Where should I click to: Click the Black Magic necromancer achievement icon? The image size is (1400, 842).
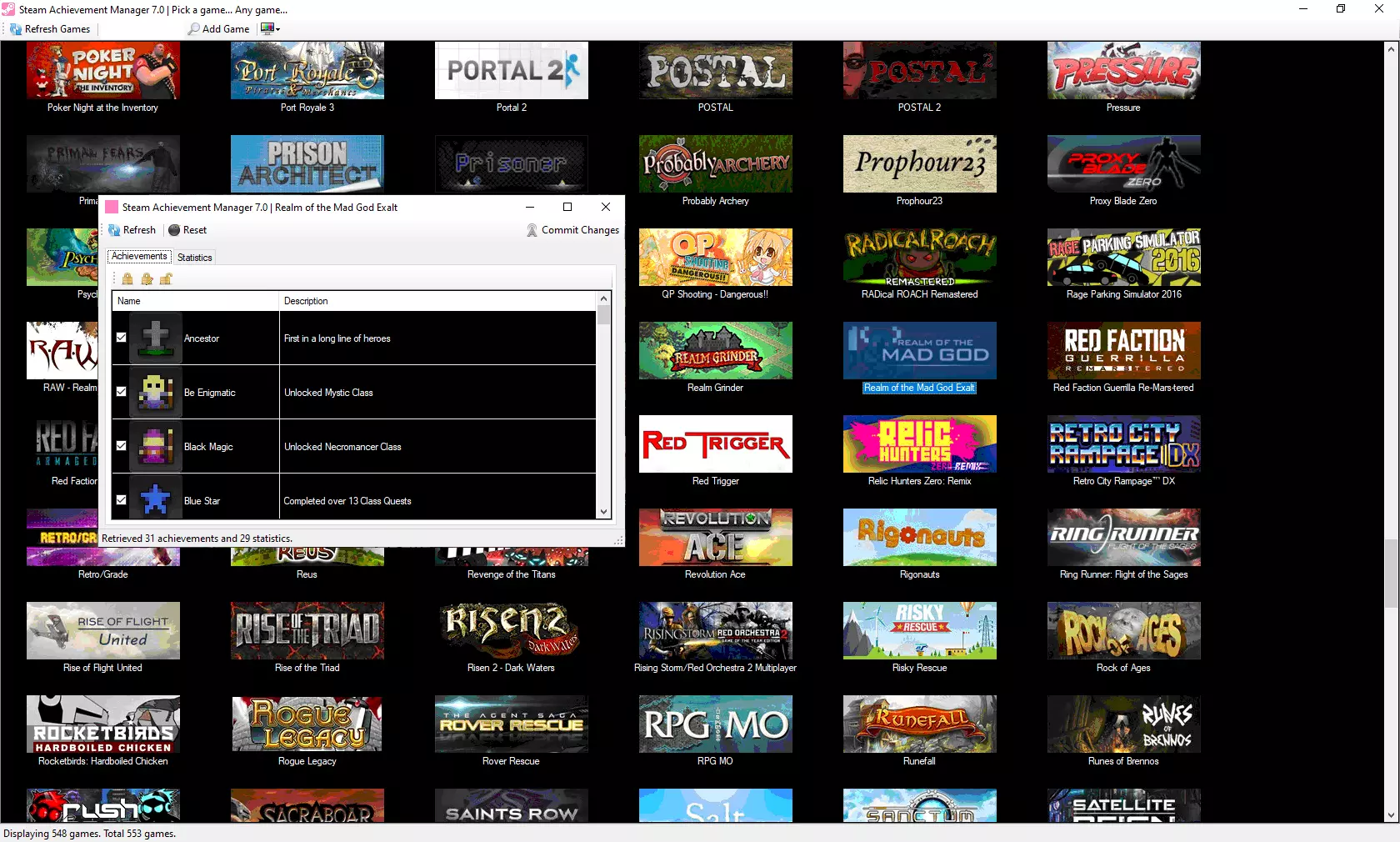(x=155, y=447)
